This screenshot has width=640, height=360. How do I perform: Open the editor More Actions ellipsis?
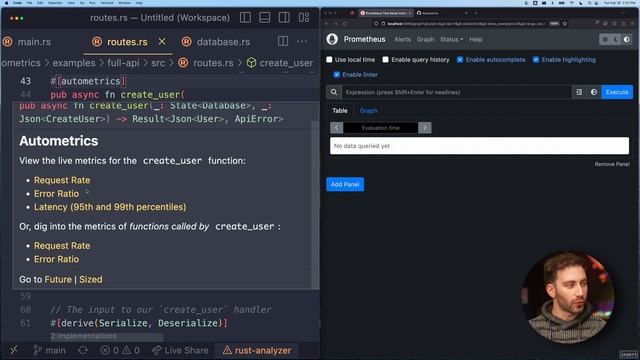[302, 41]
